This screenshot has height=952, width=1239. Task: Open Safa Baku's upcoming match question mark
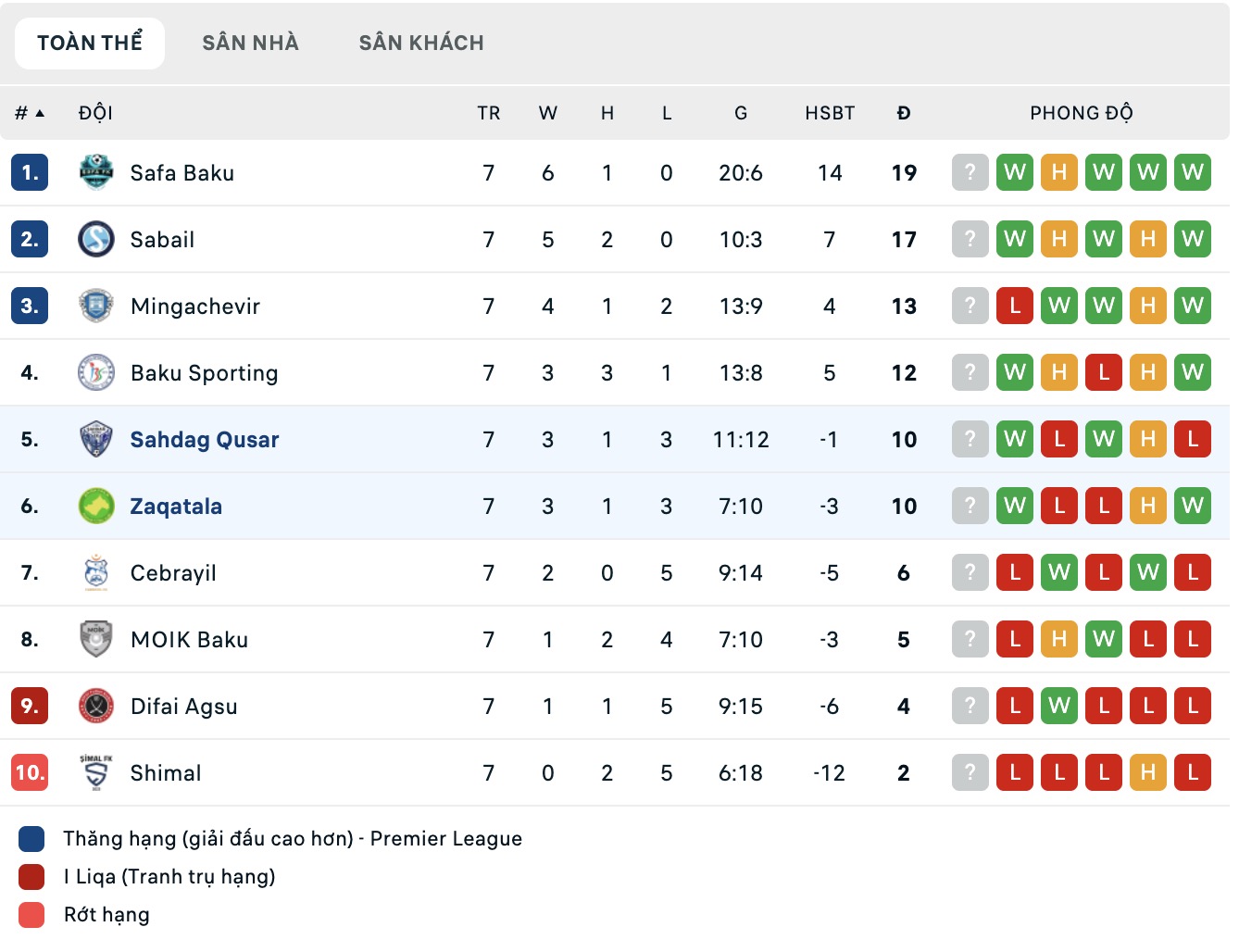[970, 172]
